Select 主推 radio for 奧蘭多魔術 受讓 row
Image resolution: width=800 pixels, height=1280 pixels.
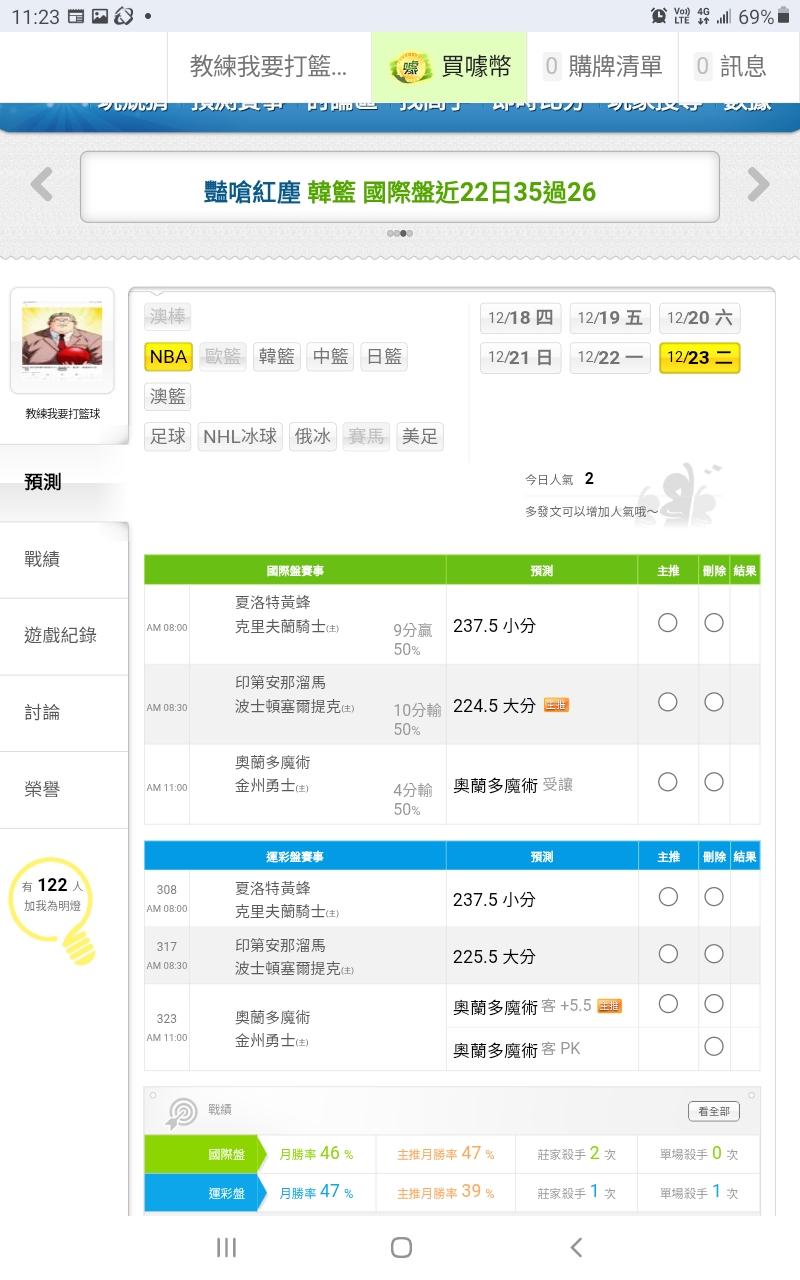(x=668, y=782)
